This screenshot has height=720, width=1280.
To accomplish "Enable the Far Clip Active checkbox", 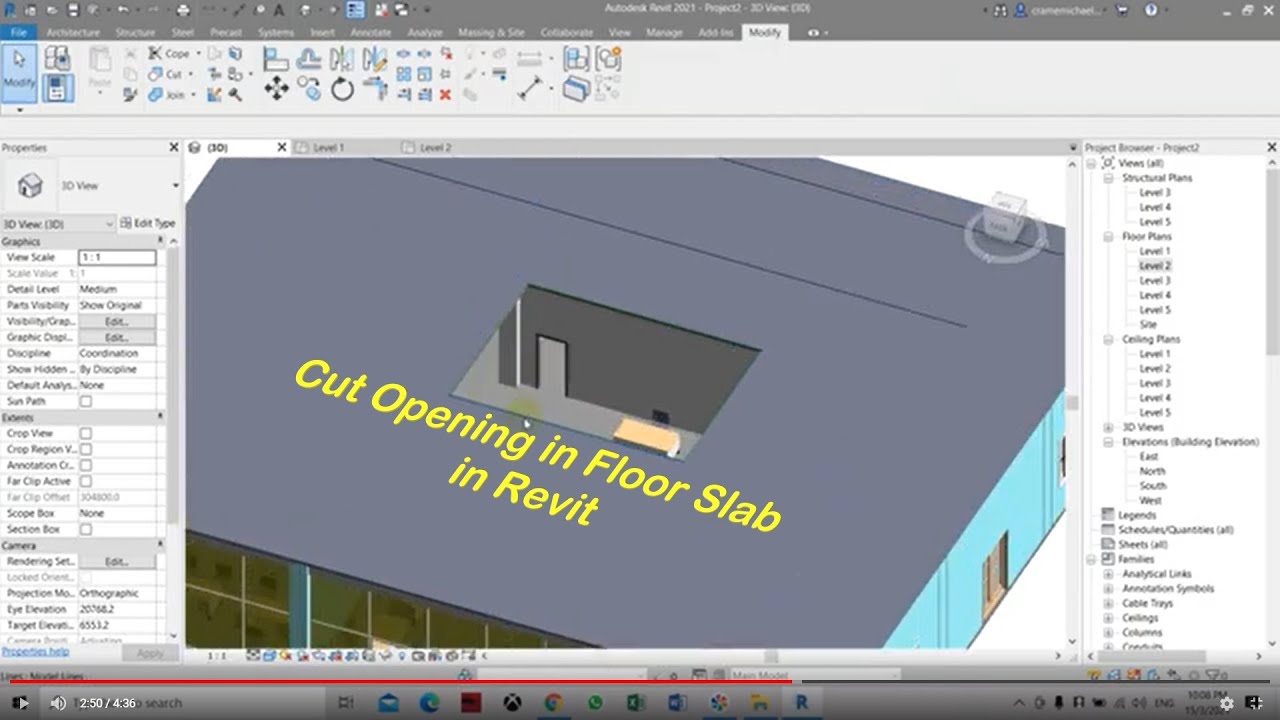I will click(x=86, y=481).
